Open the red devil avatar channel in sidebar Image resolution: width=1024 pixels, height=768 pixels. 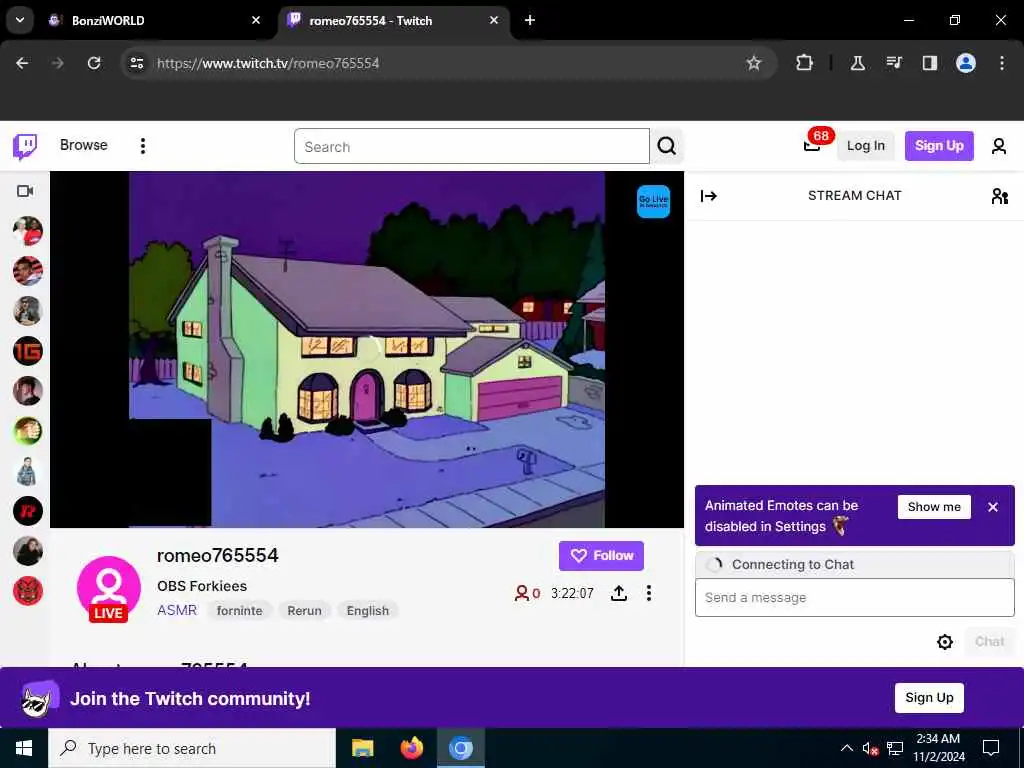(27, 591)
